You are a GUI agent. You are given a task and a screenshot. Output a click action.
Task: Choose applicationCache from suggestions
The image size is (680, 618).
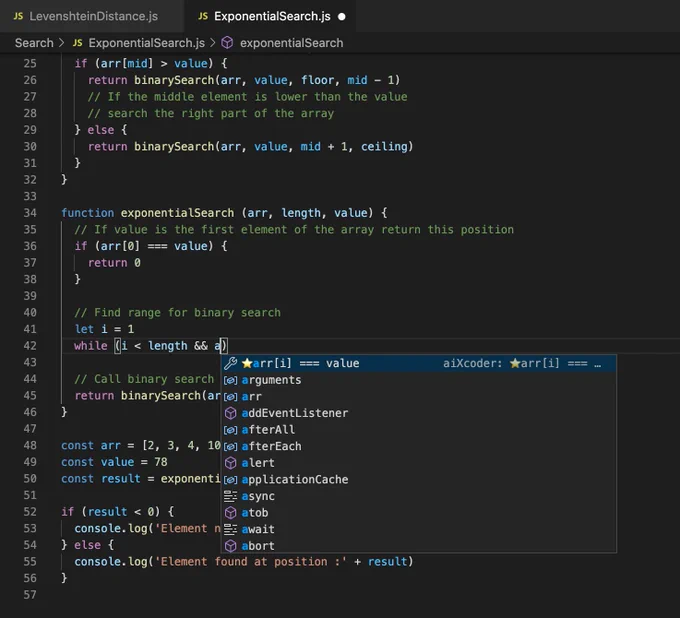point(418,479)
